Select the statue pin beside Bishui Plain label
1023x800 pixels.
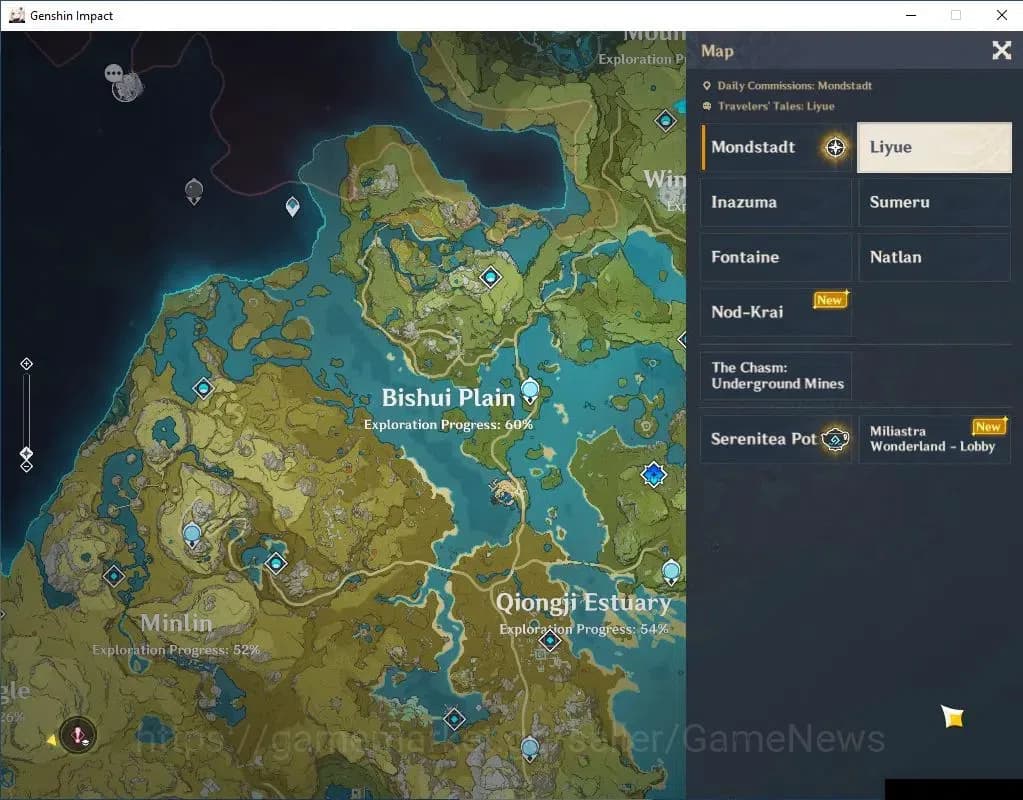tap(530, 390)
